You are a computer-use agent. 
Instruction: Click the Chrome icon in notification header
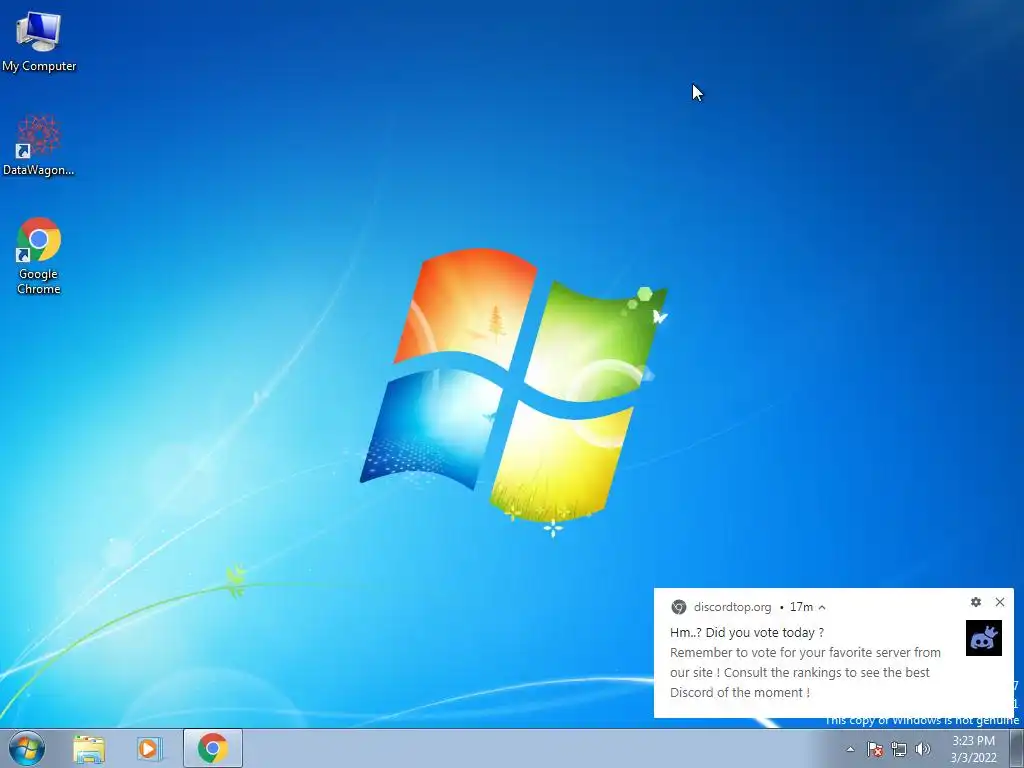coord(679,607)
